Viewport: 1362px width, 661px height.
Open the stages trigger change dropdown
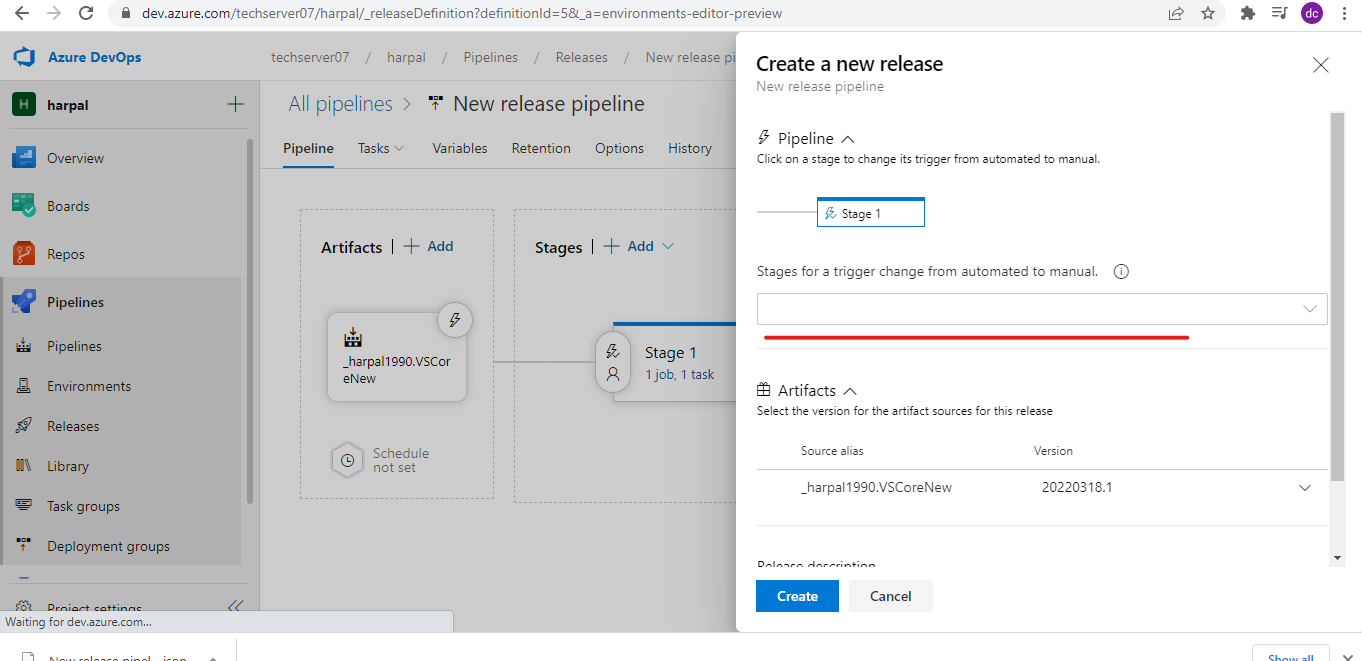tap(1042, 309)
